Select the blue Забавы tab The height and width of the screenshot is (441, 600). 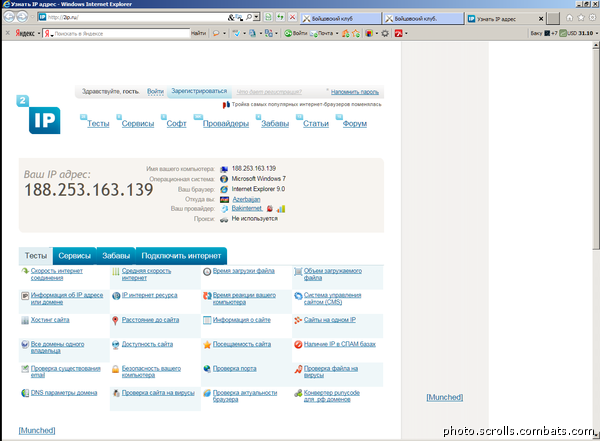coord(116,256)
